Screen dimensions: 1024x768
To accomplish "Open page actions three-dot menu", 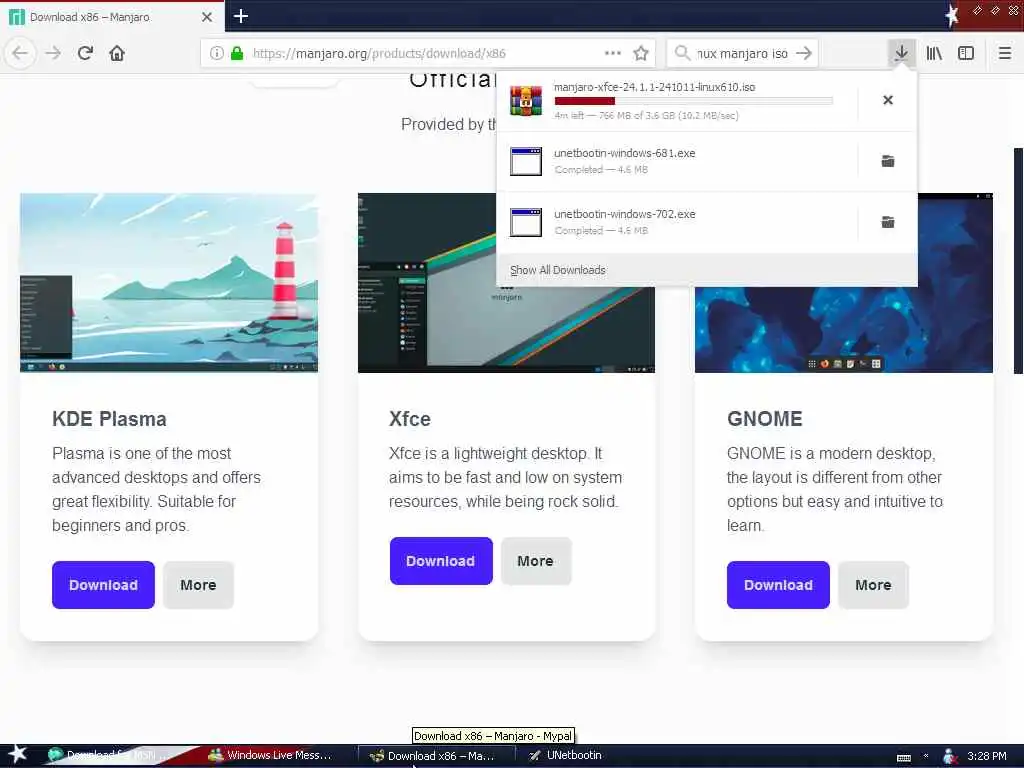I will coord(613,53).
